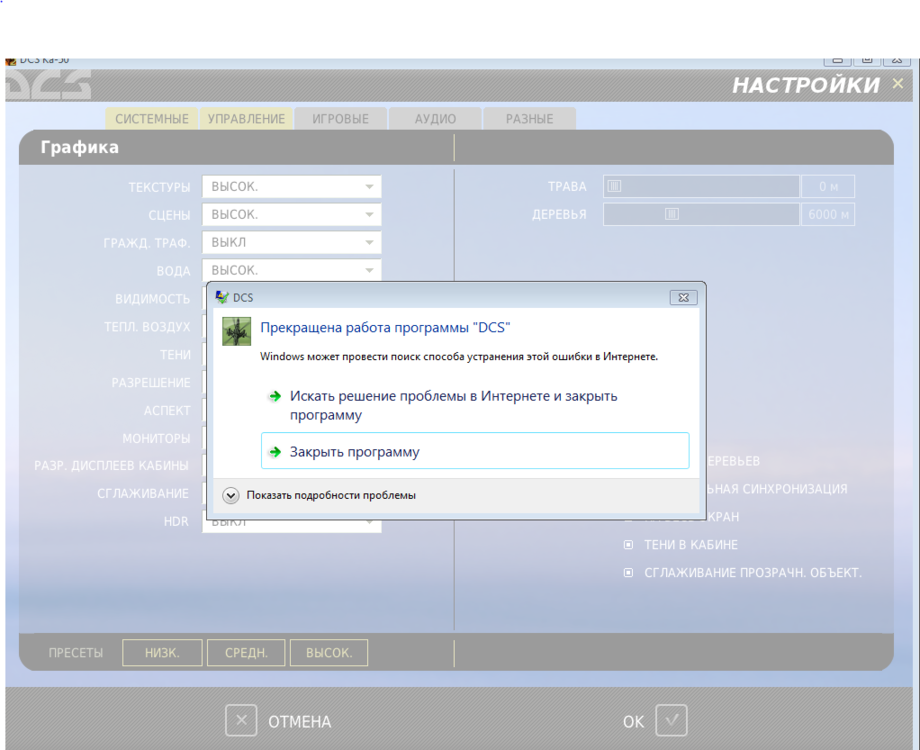Toggle СГЛАЖИВАНИЕ ПРОЗРАЧН. ОБЪЕКТ. checkbox
Viewport: 920px width, 750px height.
[x=628, y=572]
